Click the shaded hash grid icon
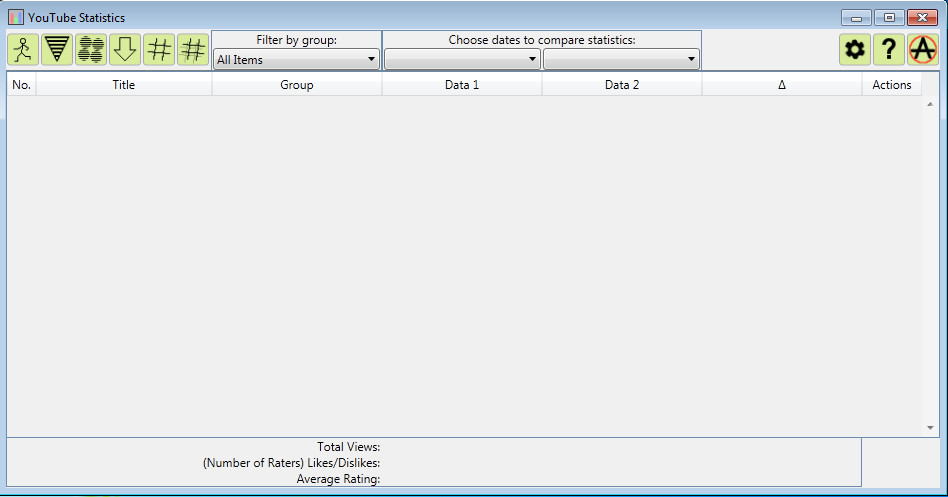 (x=193, y=50)
